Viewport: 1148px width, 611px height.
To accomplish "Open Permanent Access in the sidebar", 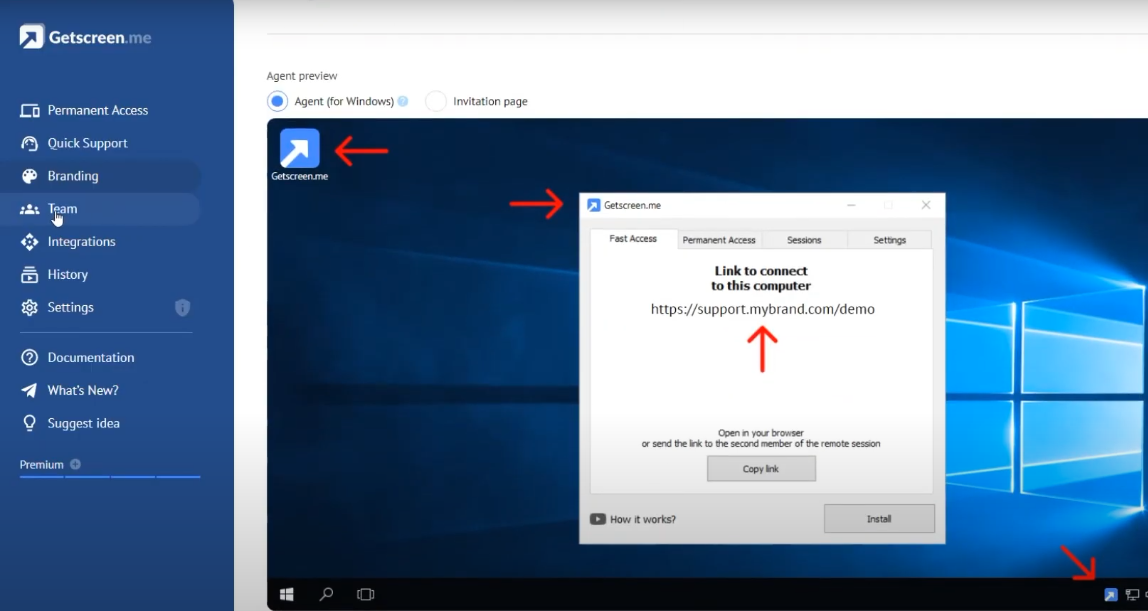I will point(97,110).
